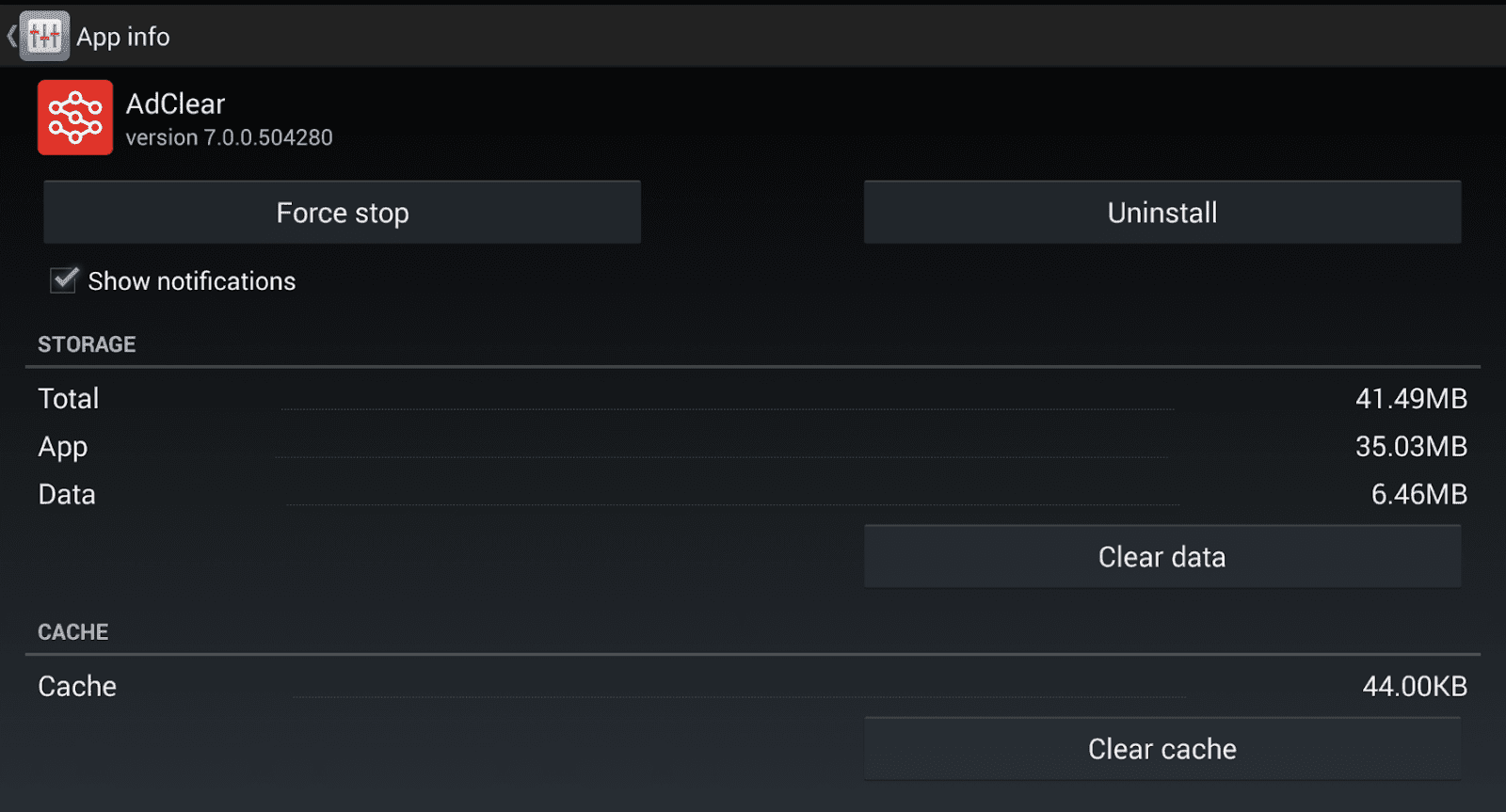
Task: Select the App storage row label
Action: [63, 447]
